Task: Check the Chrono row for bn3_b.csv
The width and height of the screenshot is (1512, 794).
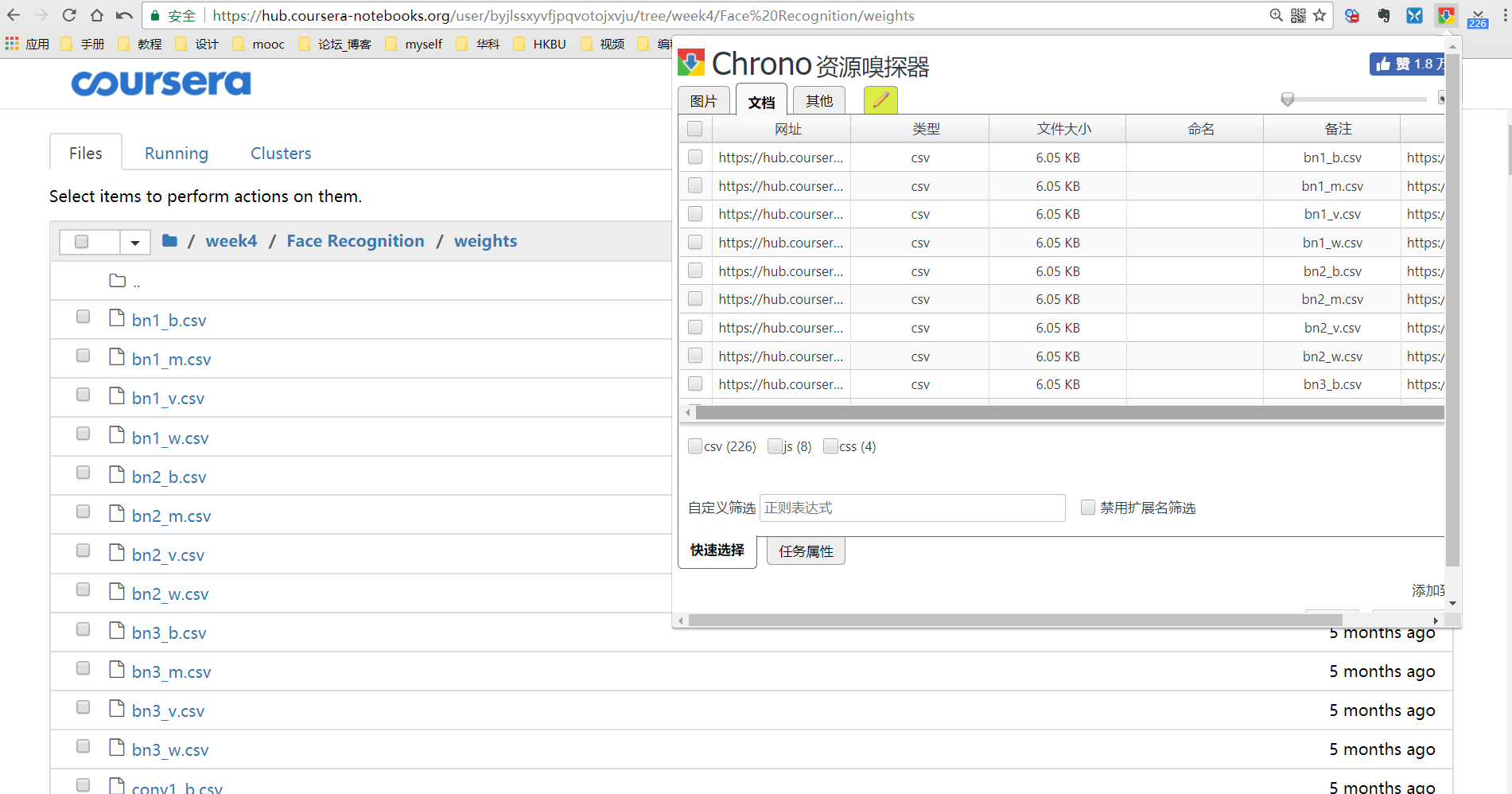Action: (695, 384)
